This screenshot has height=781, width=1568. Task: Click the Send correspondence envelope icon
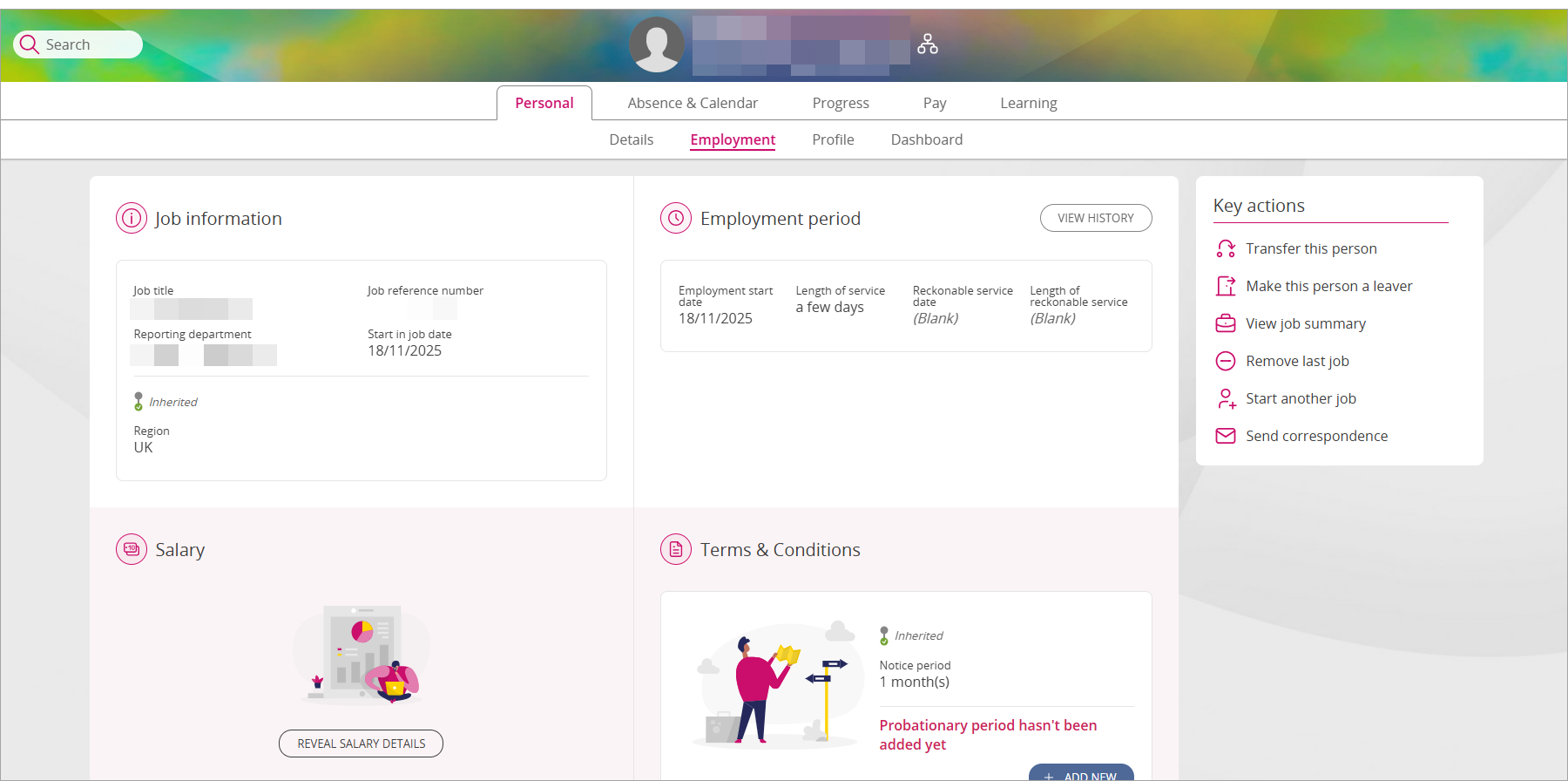[x=1226, y=436]
